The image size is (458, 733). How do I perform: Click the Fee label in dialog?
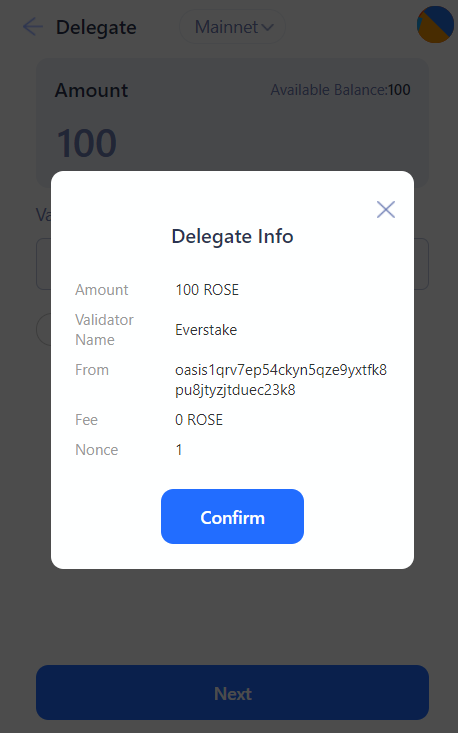pyautogui.click(x=86, y=420)
